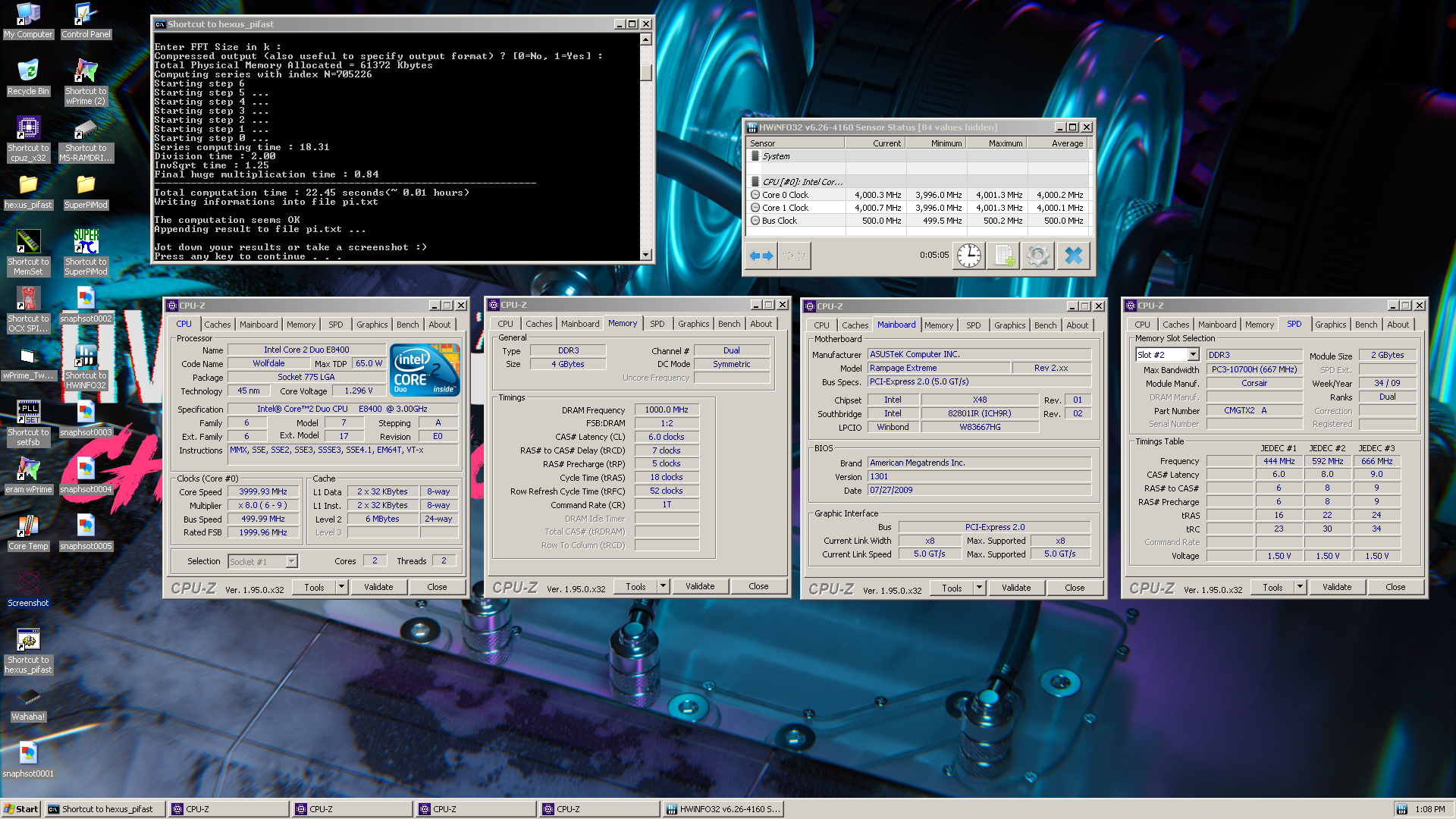1456x819 pixels.
Task: Switch to HWiNFO32 taskbar button
Action: tap(723, 809)
